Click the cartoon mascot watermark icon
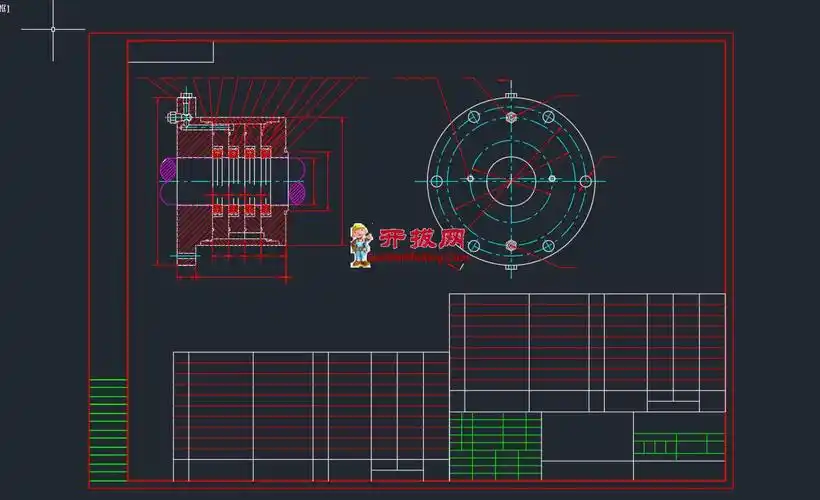The image size is (820, 500). tap(359, 245)
